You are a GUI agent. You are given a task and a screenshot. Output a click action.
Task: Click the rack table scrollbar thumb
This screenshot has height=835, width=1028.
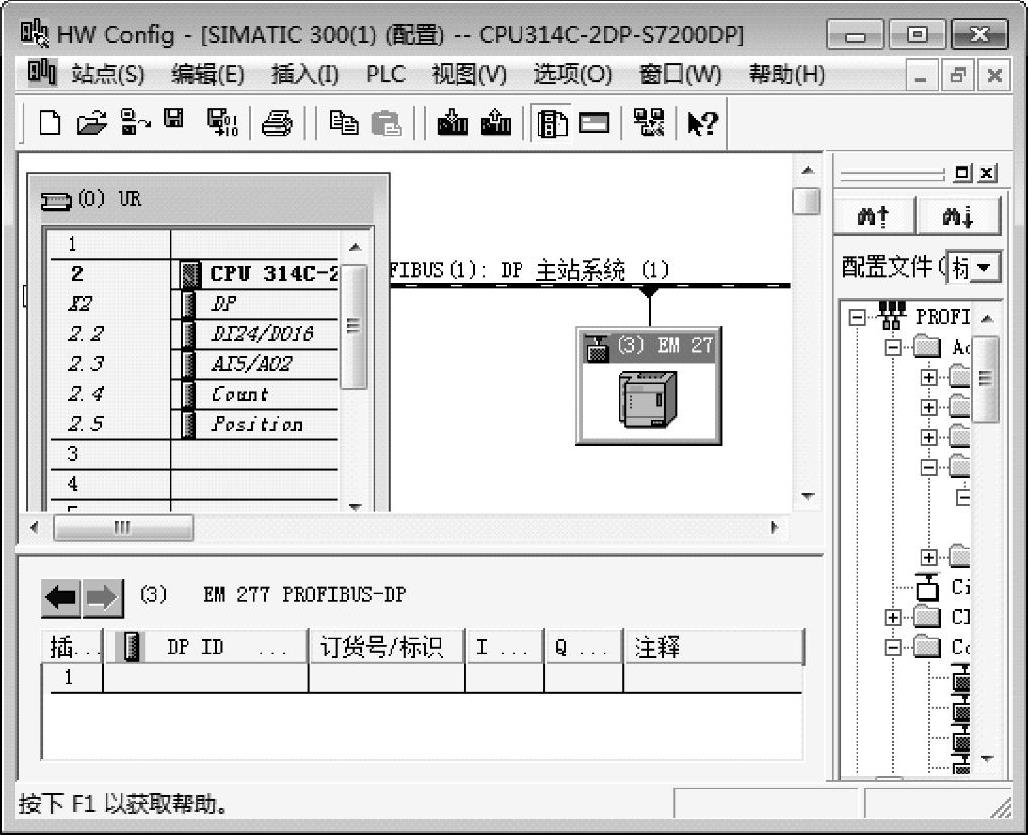[354, 326]
